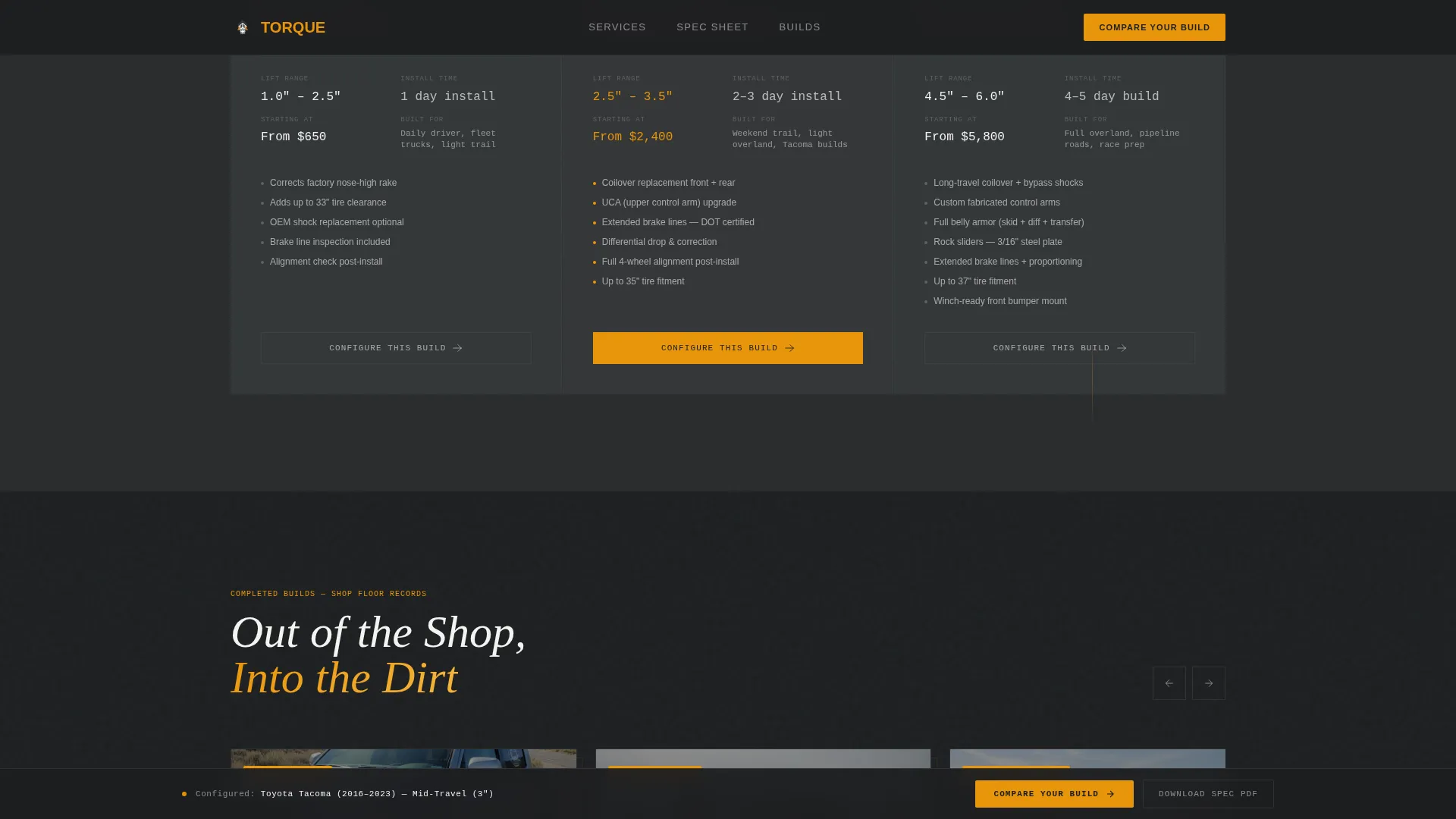1456x819 pixels.
Task: Click 'Daily driver, fleet trucks' description
Action: click(448, 139)
